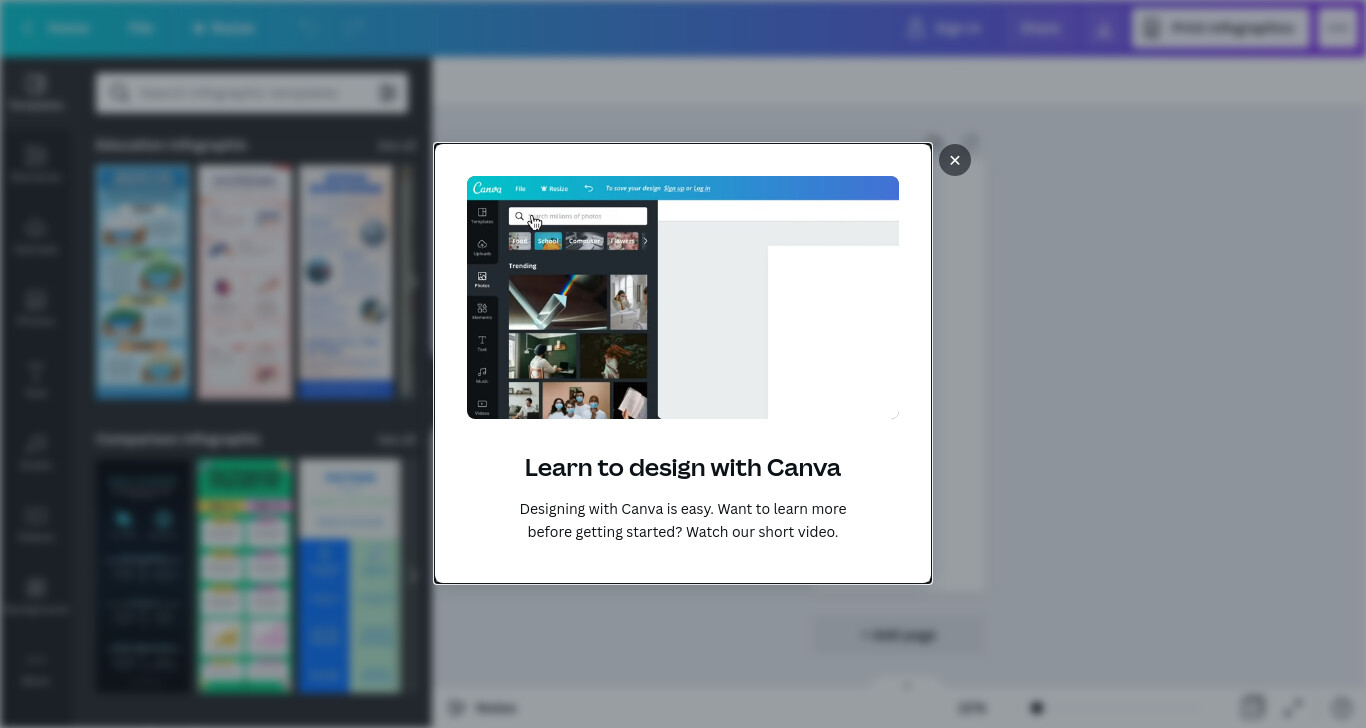Play the Canva tutorial video preview

coord(683,297)
